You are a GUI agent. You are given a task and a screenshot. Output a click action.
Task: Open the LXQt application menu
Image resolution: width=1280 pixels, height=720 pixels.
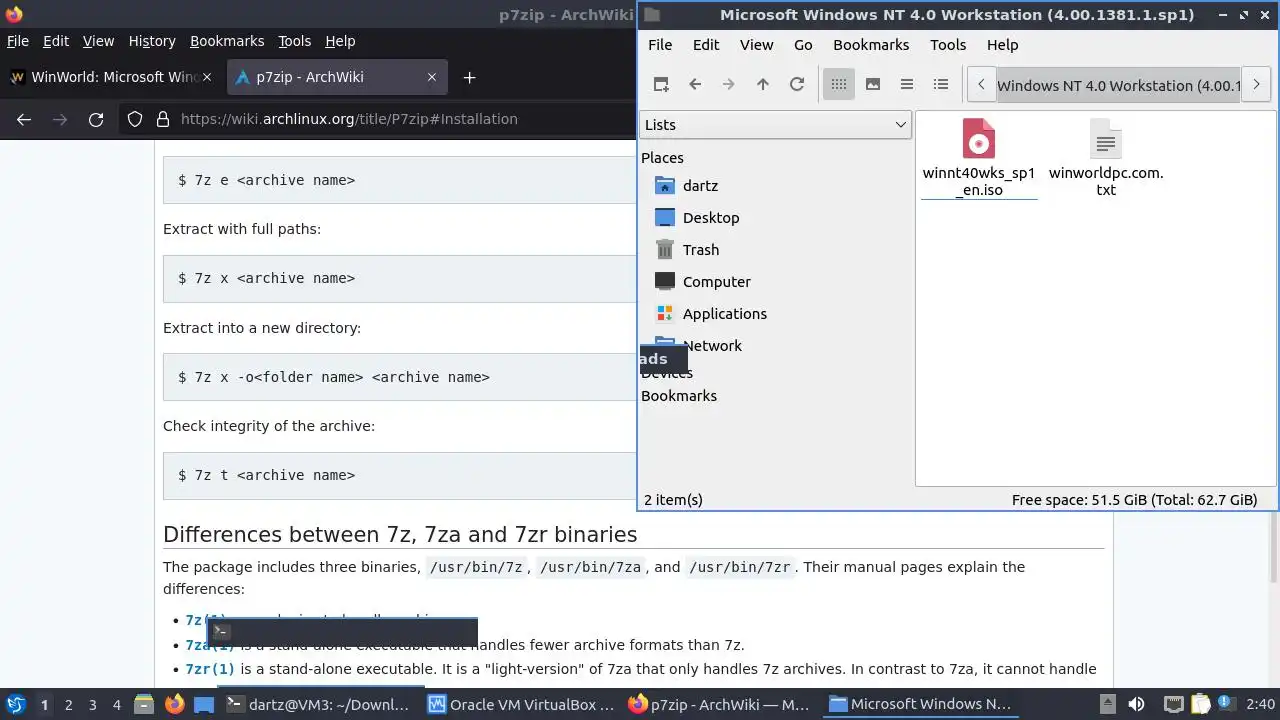tap(15, 704)
